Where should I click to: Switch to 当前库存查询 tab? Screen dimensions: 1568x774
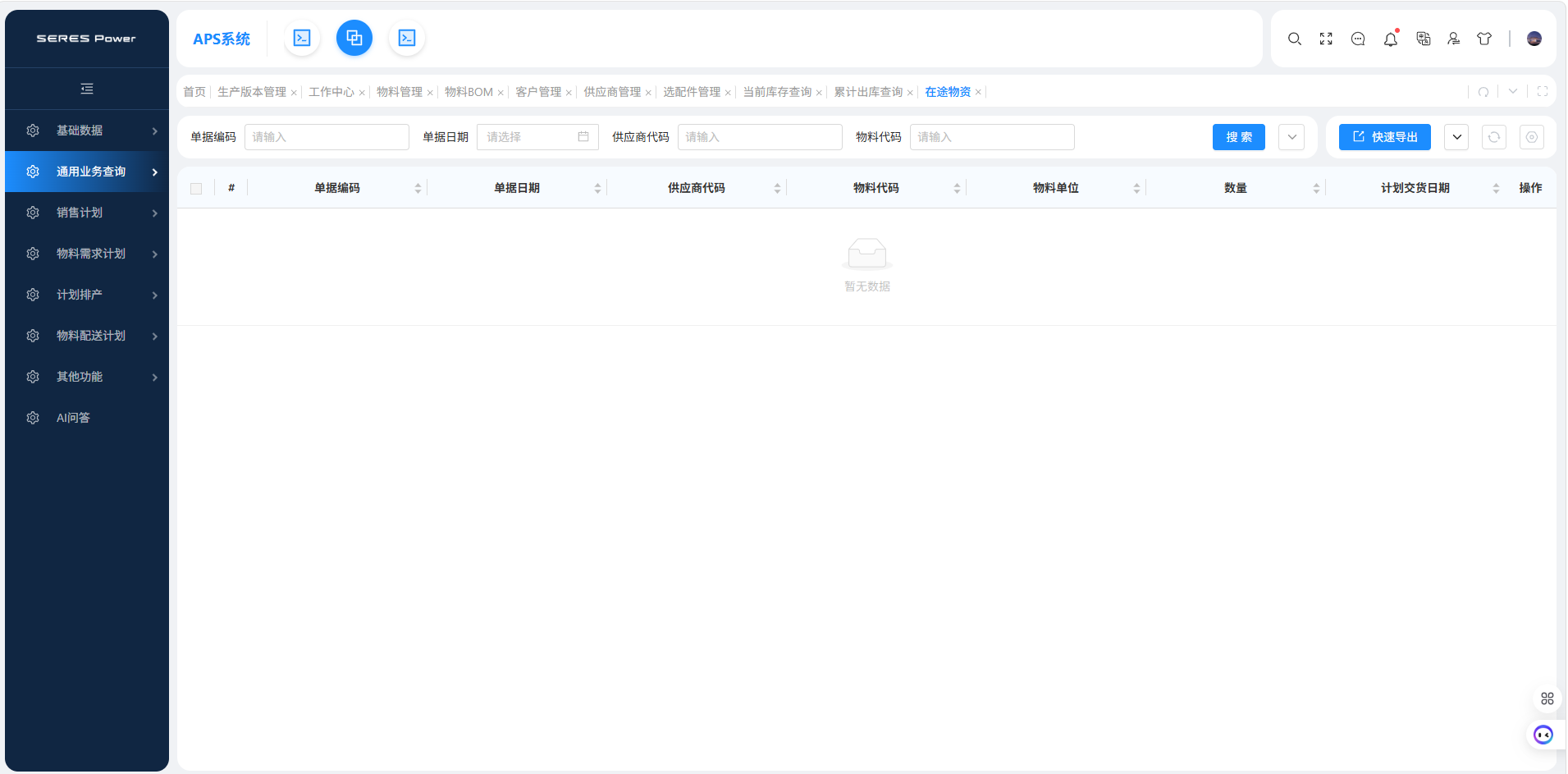click(x=777, y=92)
